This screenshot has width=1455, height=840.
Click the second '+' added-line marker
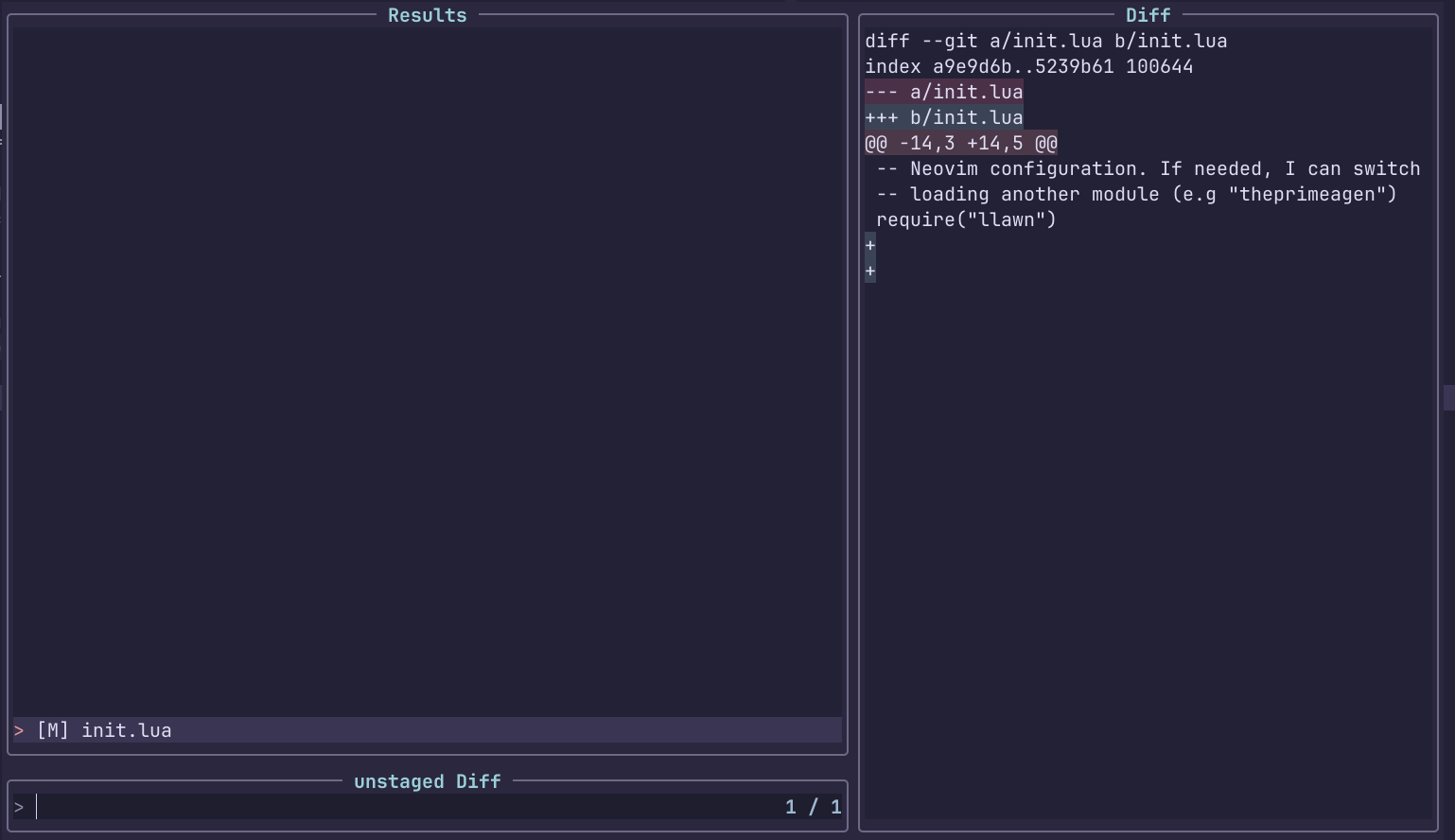(868, 270)
